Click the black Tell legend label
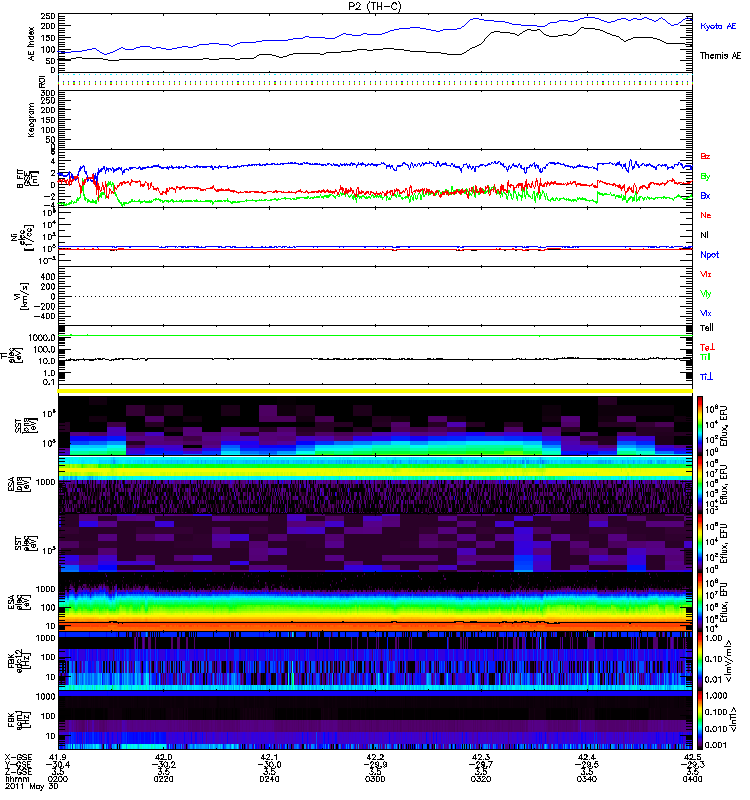Viewport: 750px width, 800px height. pos(707,328)
